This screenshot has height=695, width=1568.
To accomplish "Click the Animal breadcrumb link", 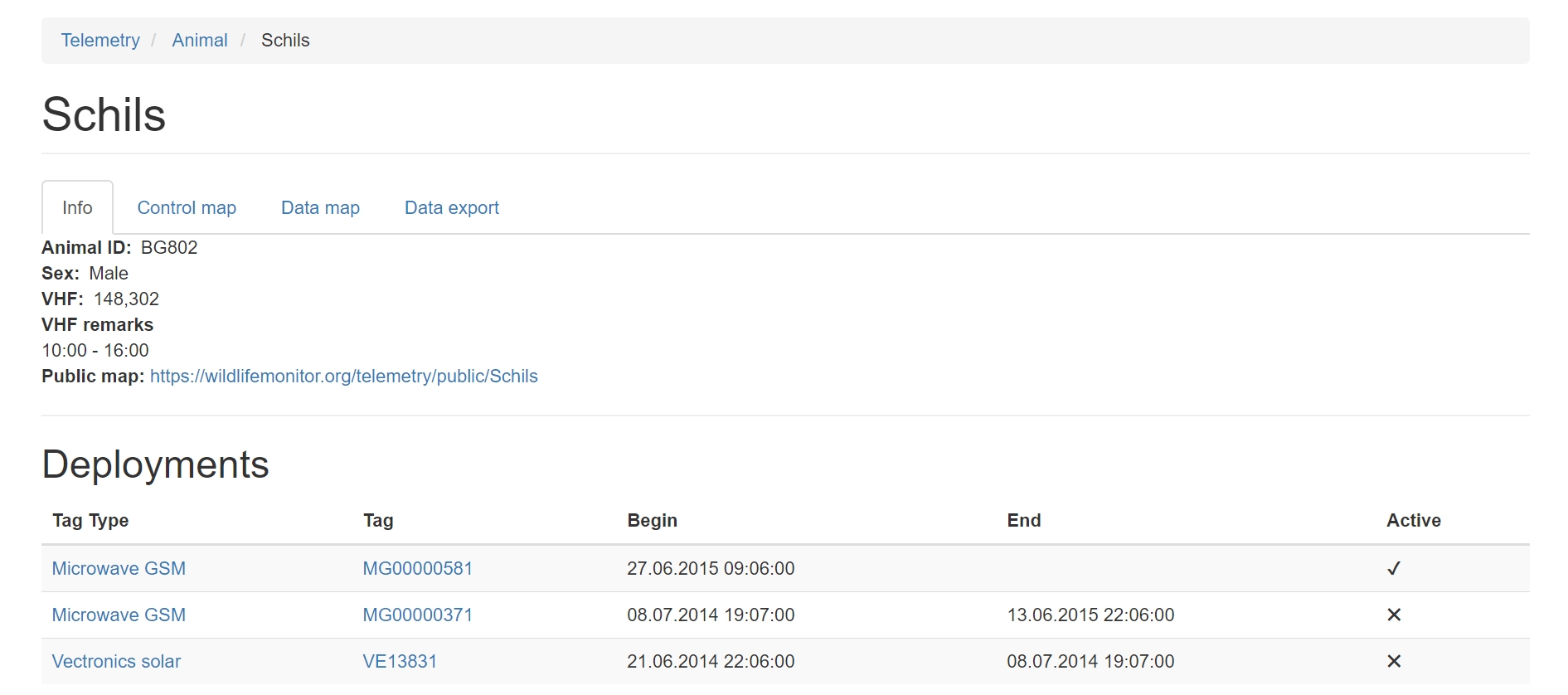I will [x=200, y=40].
